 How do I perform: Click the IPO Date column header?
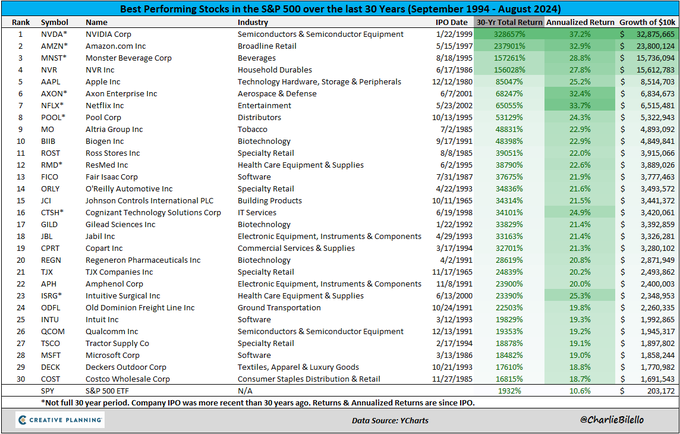click(x=451, y=22)
